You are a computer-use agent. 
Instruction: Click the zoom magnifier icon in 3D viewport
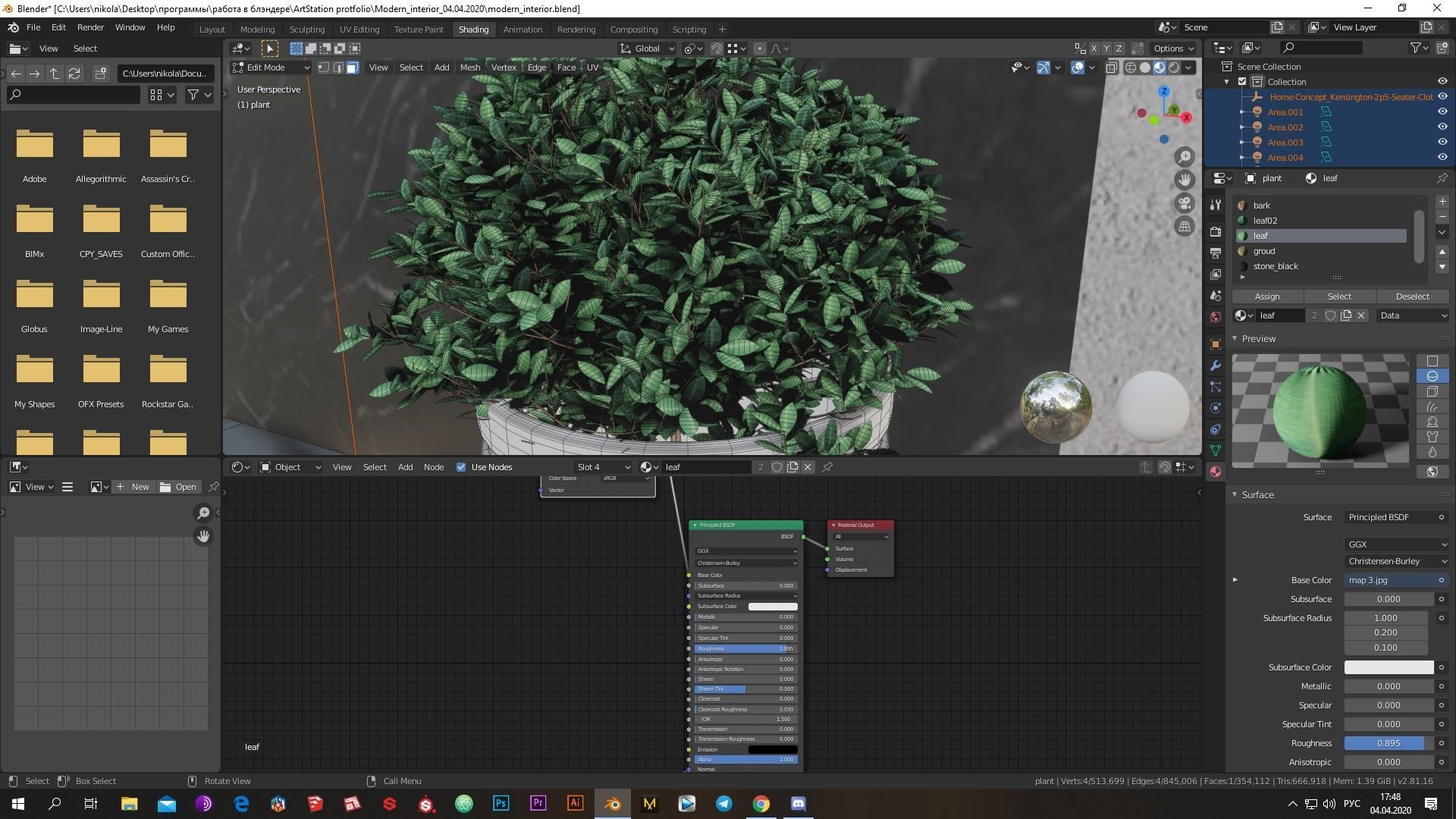1185,157
